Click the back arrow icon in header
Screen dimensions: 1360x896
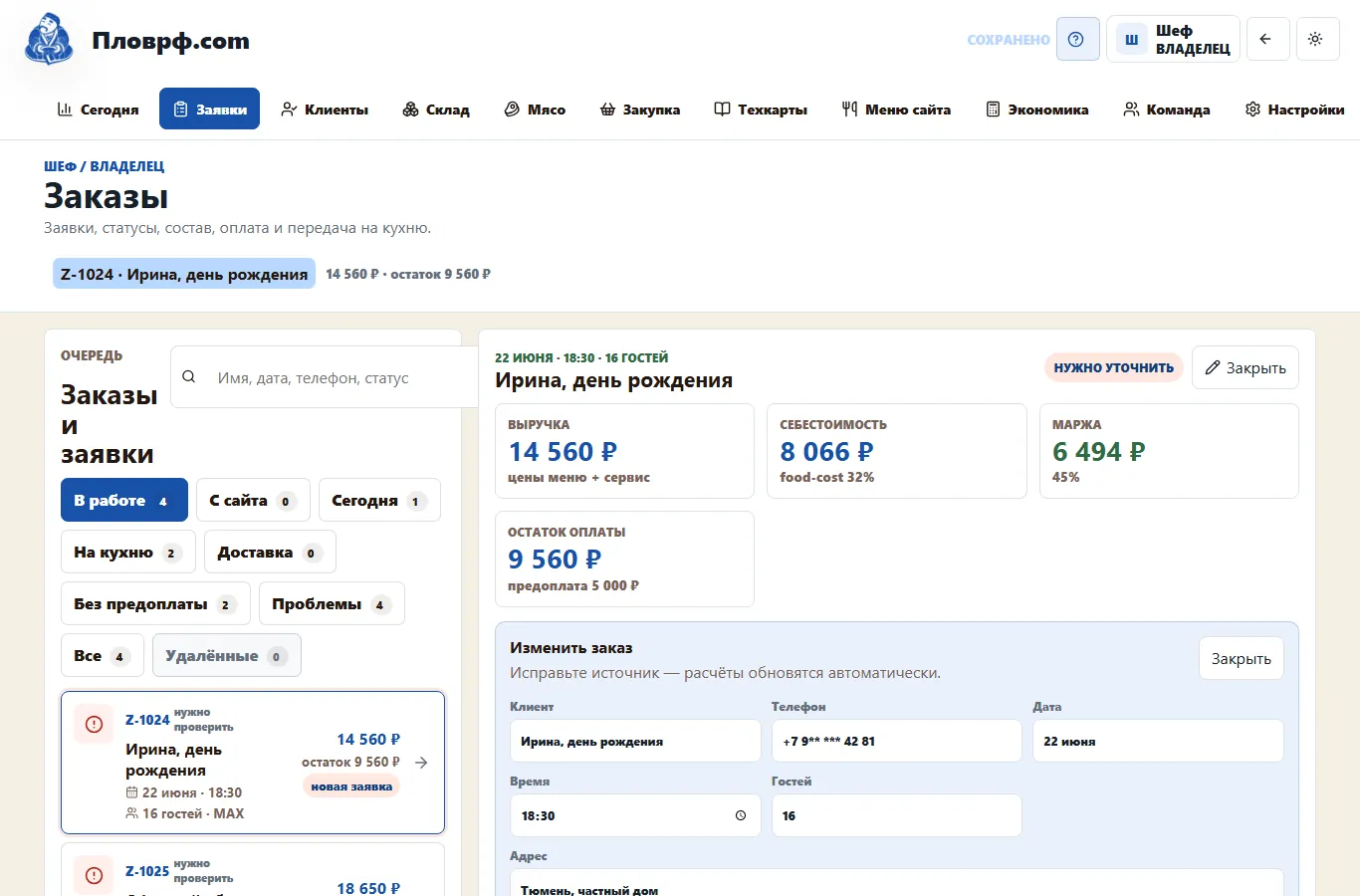1267,40
